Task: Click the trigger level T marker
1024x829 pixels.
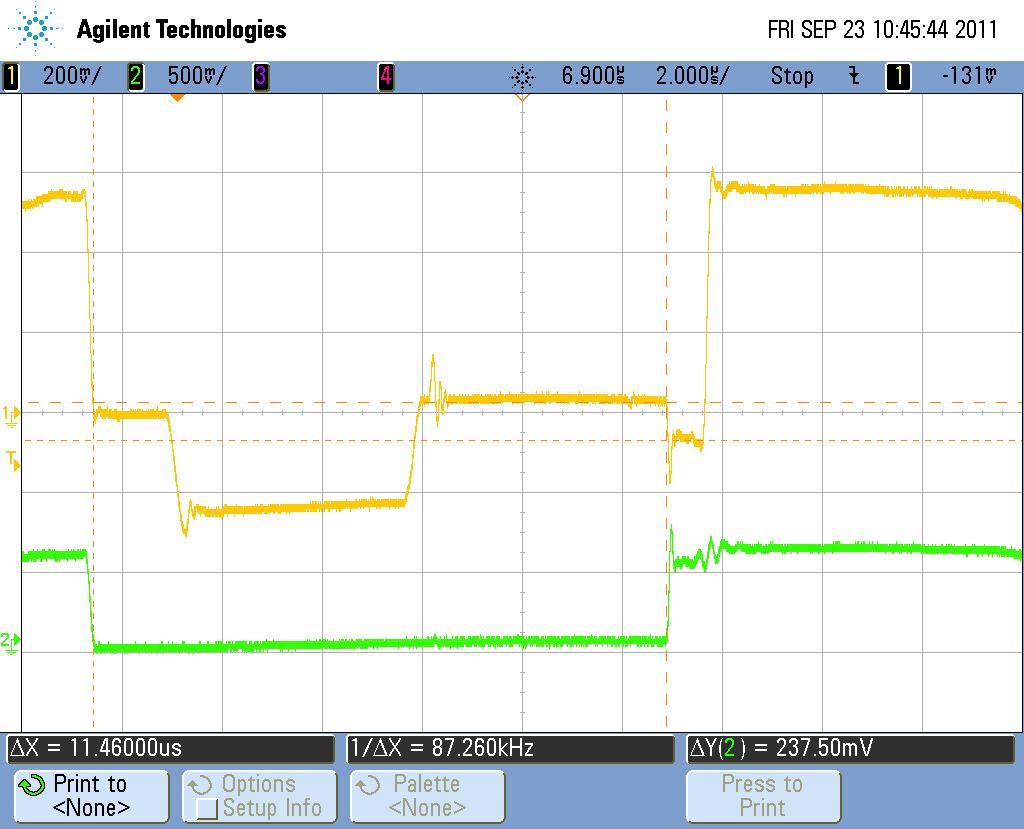Action: [x=13, y=460]
